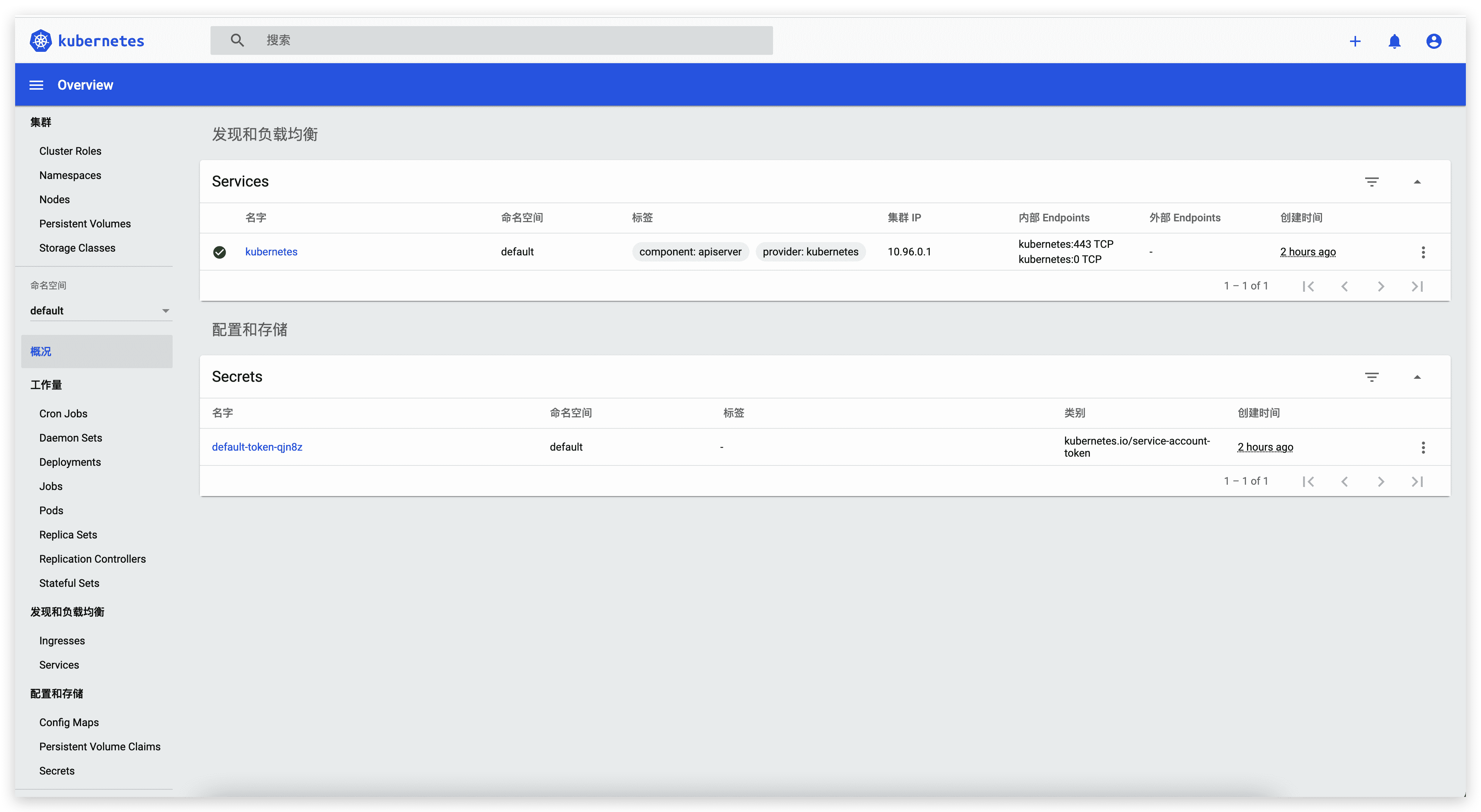Open the user account icon
1481x812 pixels.
click(x=1433, y=41)
